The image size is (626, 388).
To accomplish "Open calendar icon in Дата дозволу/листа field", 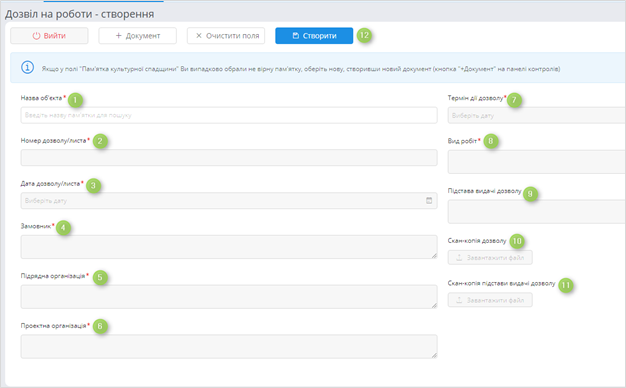I will (429, 200).
